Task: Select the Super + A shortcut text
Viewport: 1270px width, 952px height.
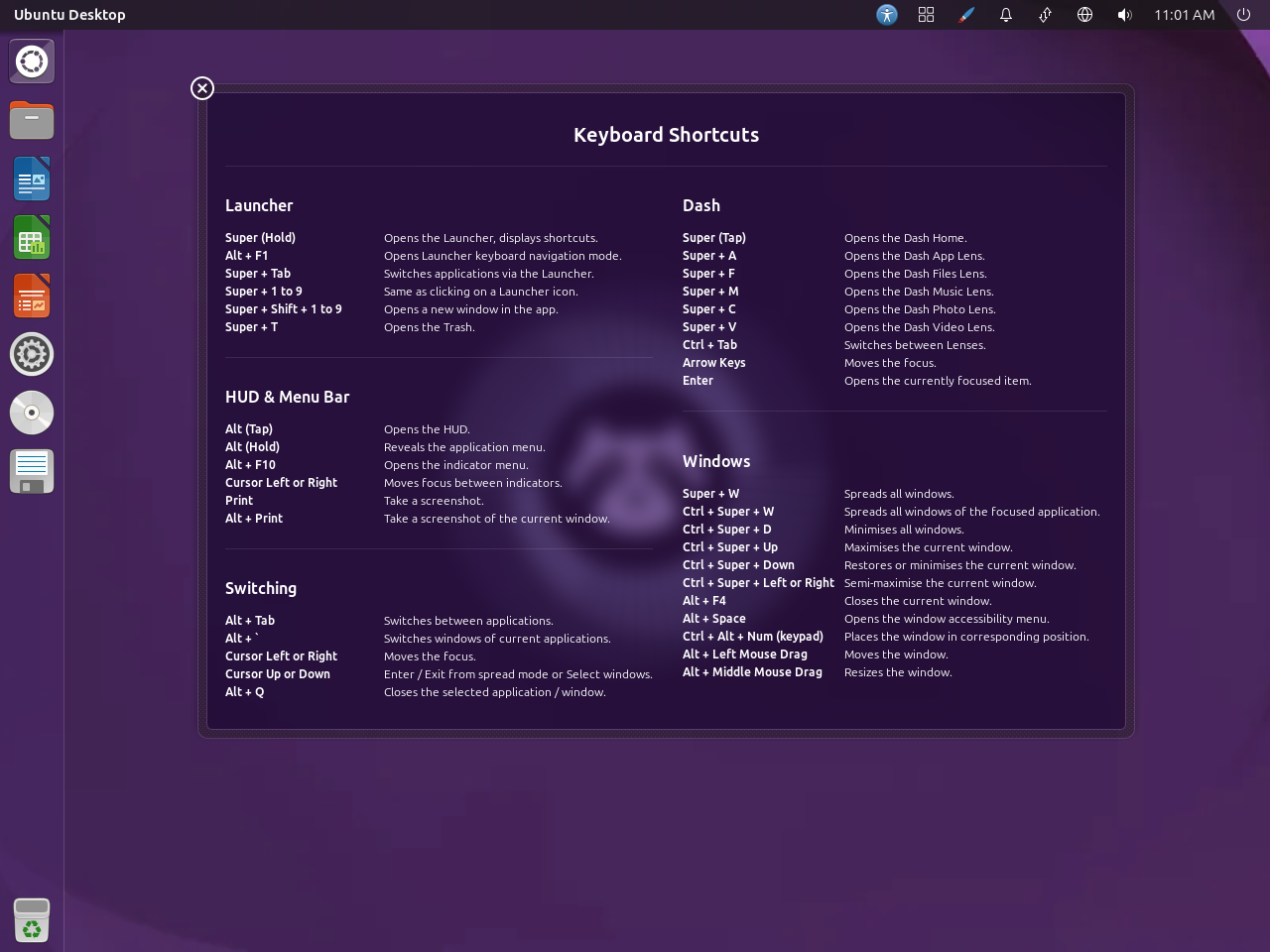Action: click(x=709, y=256)
